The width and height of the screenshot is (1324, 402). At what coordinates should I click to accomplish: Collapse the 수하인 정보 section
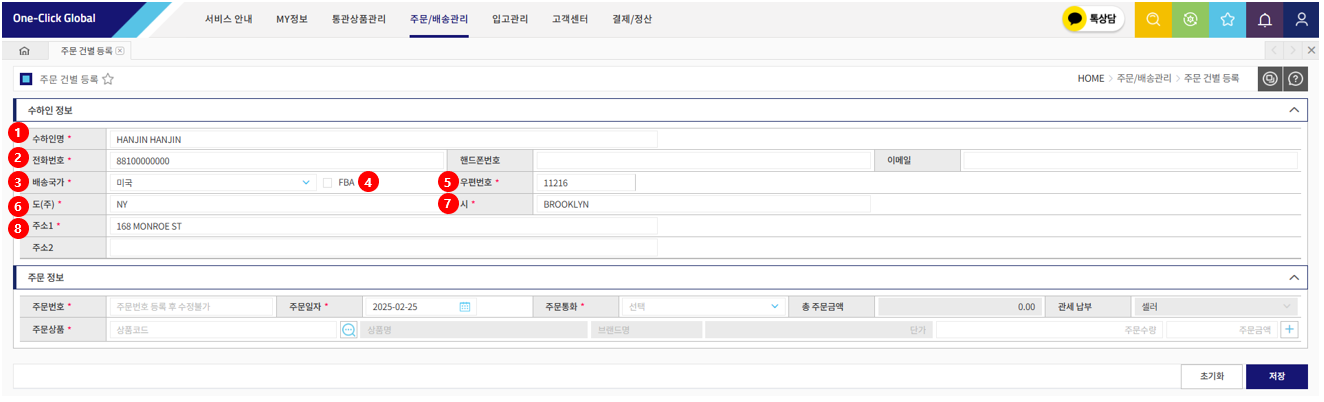coord(1294,110)
